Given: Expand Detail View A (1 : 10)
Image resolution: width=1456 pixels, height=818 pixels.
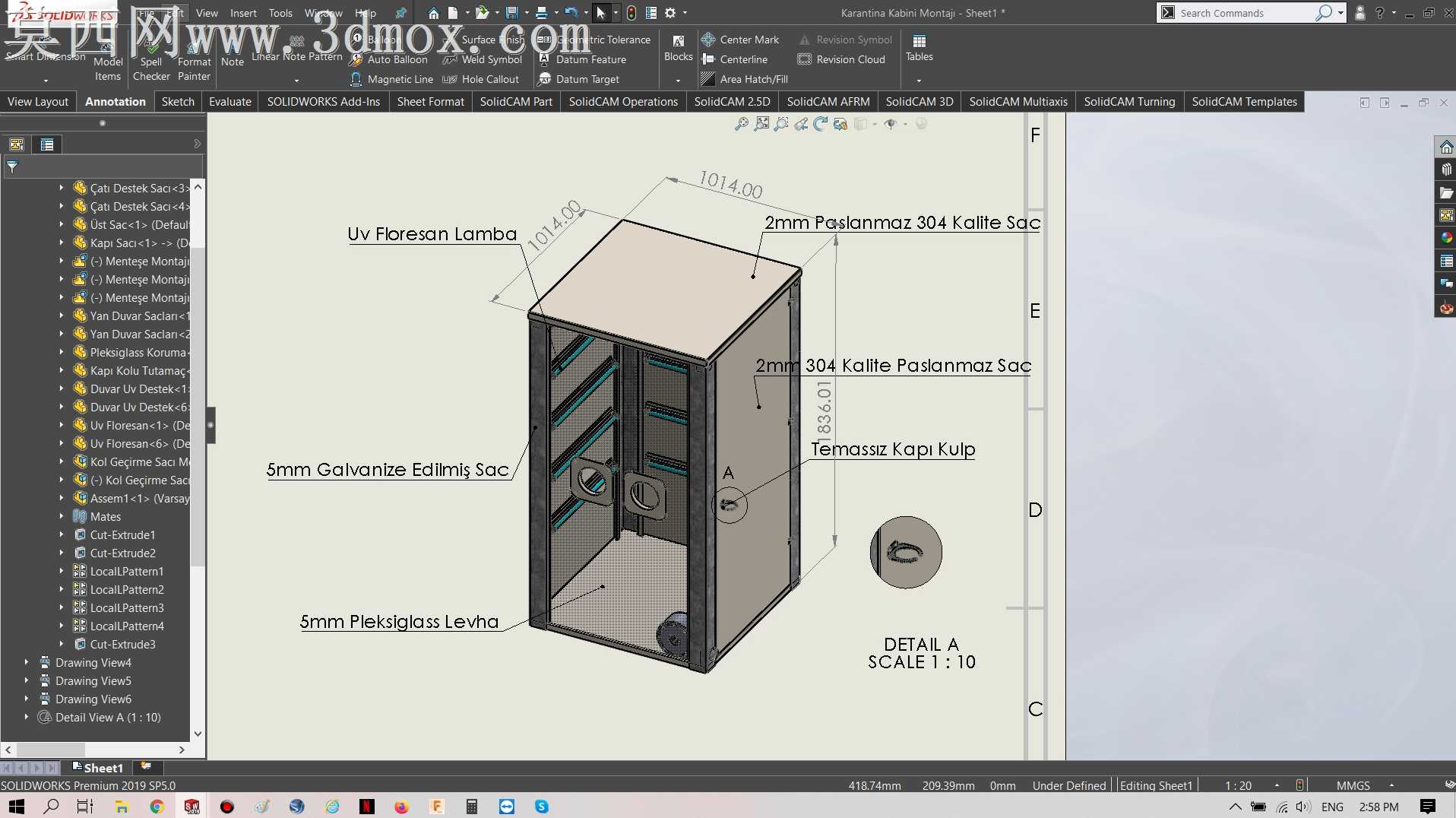Looking at the screenshot, I should [x=27, y=717].
